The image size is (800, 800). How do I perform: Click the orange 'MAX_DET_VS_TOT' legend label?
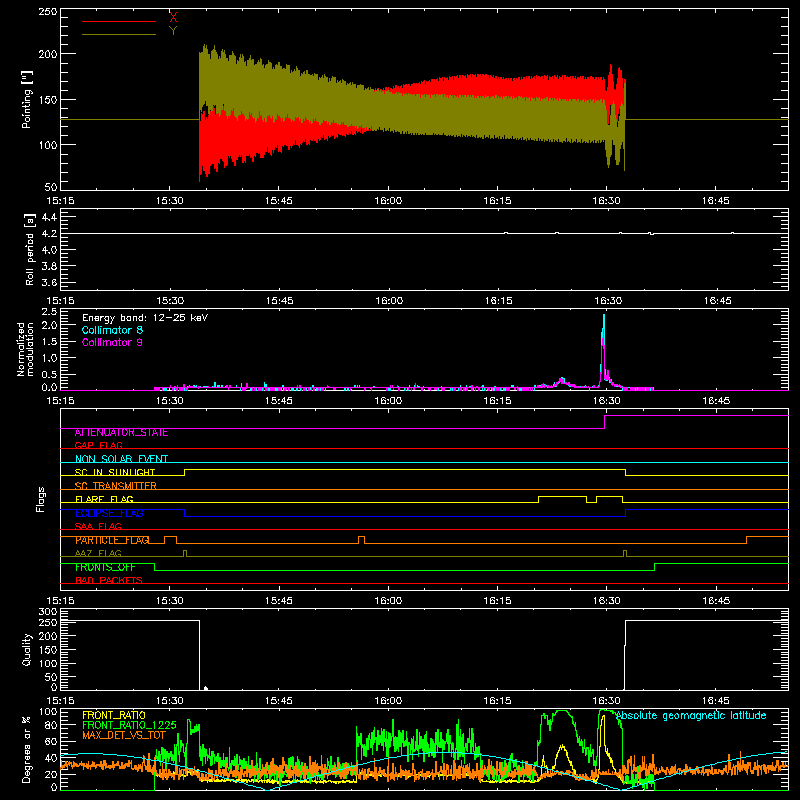[124, 735]
